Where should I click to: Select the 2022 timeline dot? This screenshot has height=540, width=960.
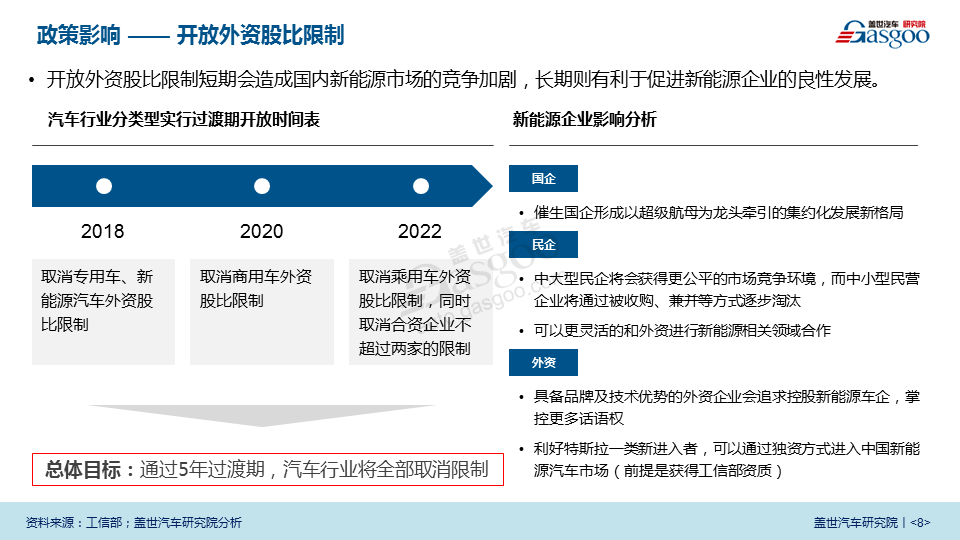[421, 186]
